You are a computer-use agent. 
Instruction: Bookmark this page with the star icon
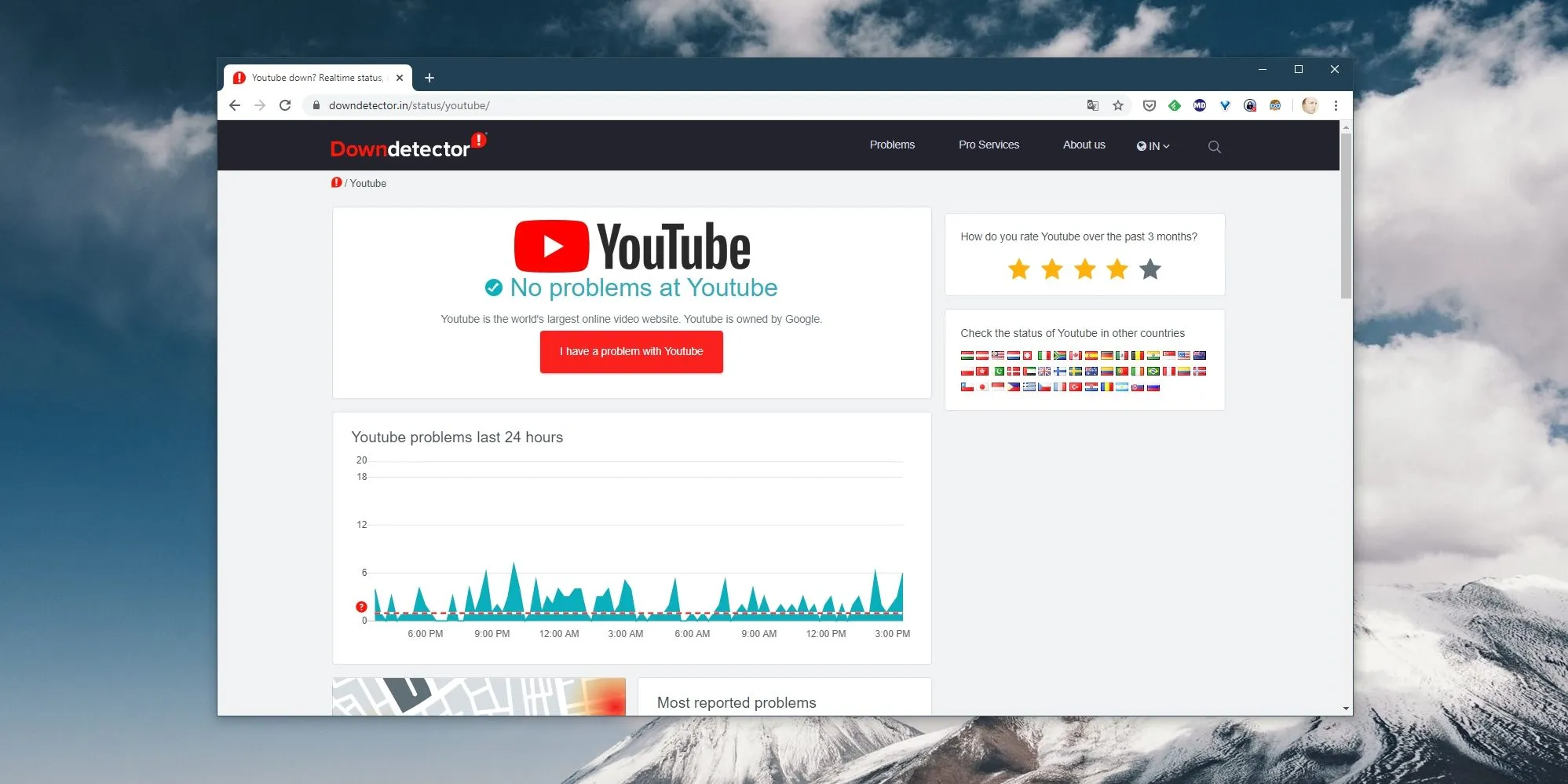tap(1118, 105)
